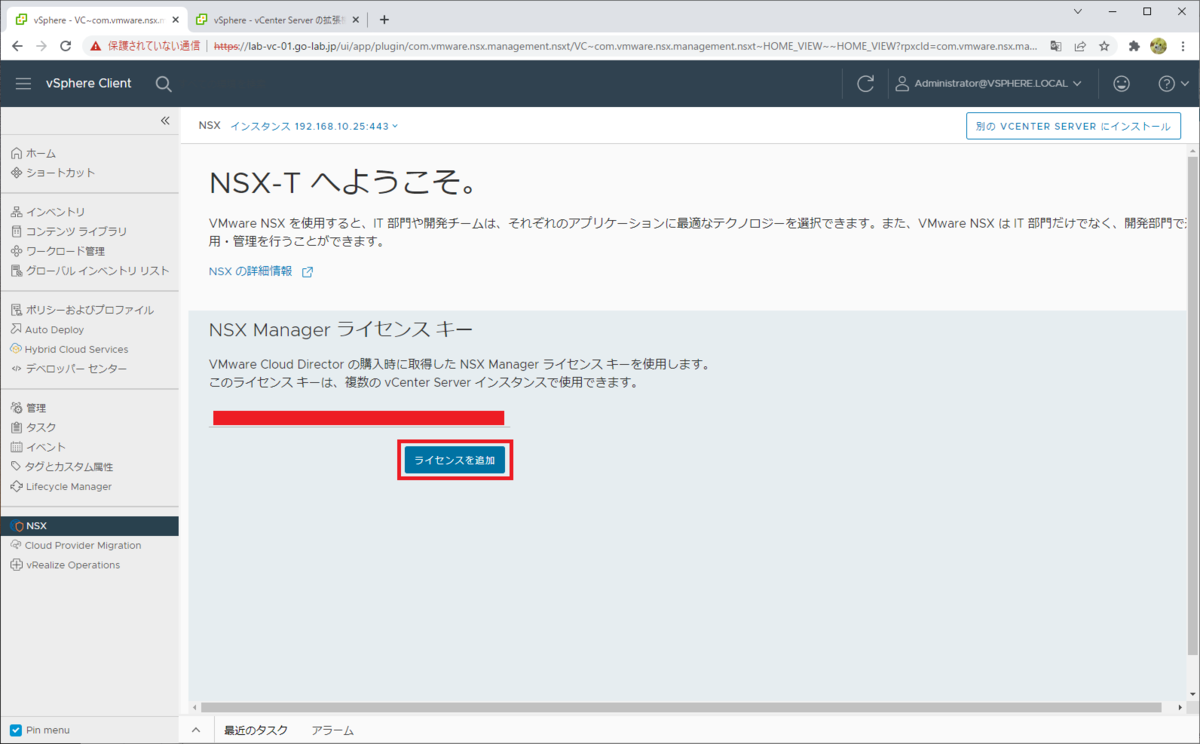The width and height of the screenshot is (1200, 744).
Task: Open a new browser tab
Action: click(384, 19)
